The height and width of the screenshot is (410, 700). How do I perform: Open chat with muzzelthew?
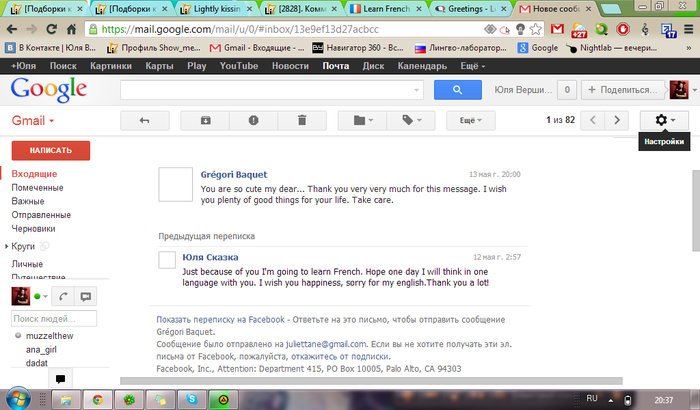49,336
